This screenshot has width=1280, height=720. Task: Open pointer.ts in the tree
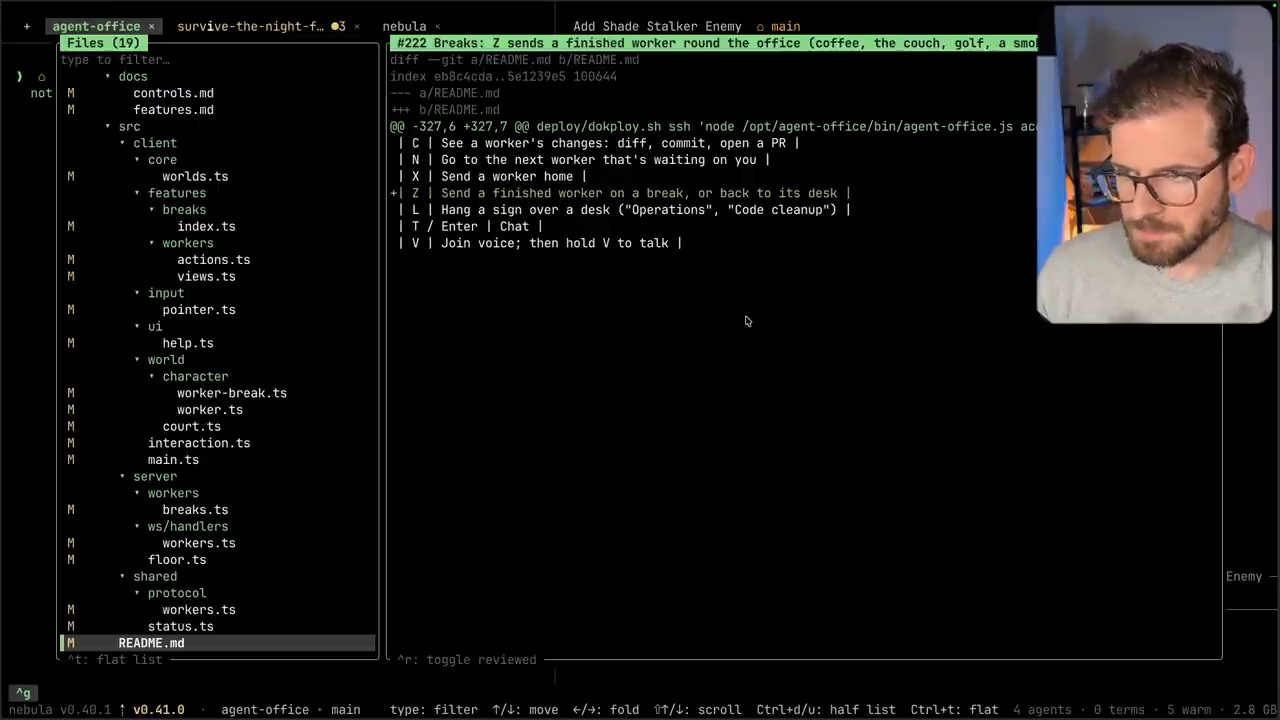coord(199,310)
